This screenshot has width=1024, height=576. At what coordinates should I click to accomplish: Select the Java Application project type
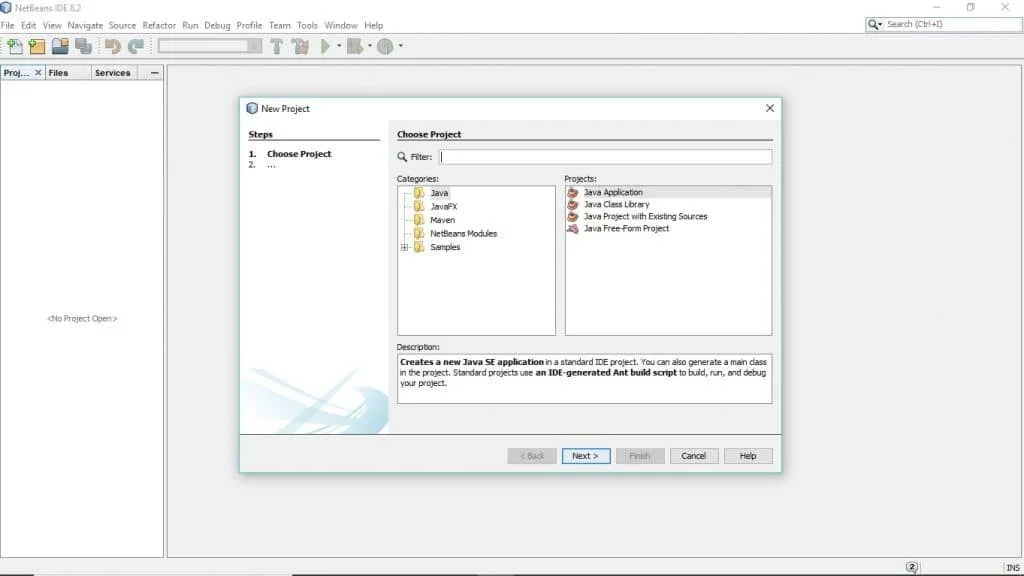point(668,193)
